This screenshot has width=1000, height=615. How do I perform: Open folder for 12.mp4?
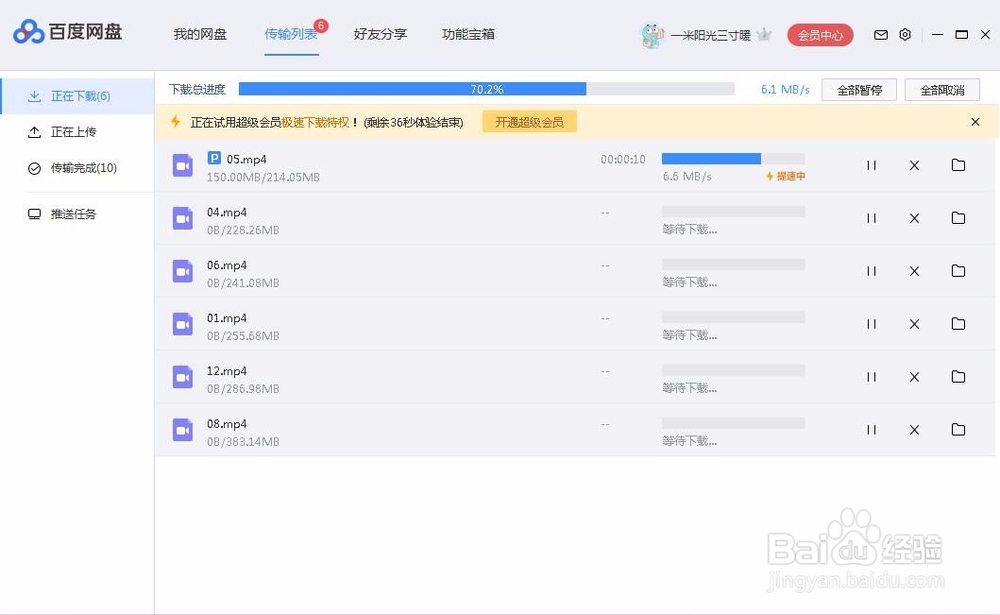coord(958,377)
